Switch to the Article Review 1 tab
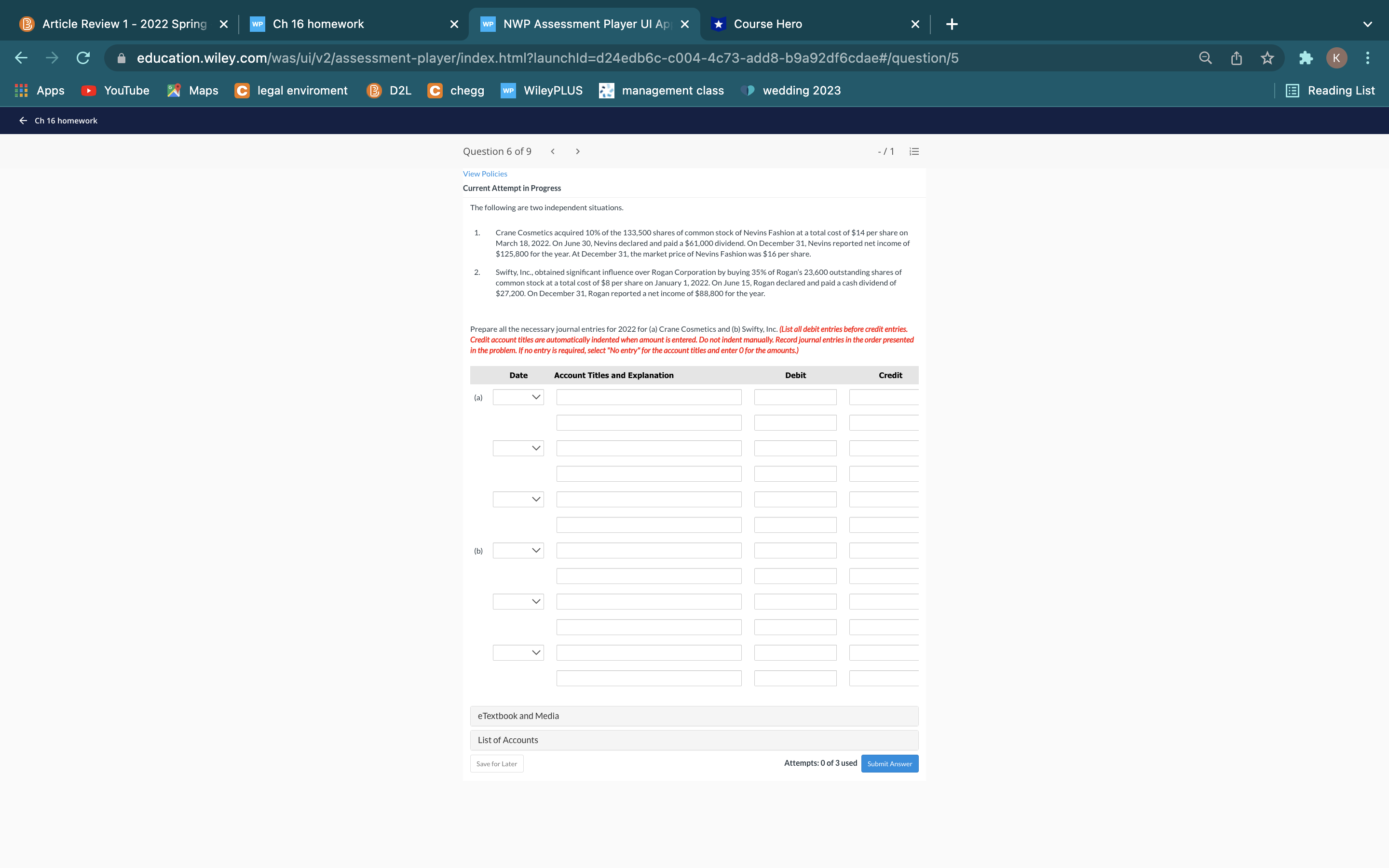The image size is (1389, 868). click(x=123, y=24)
